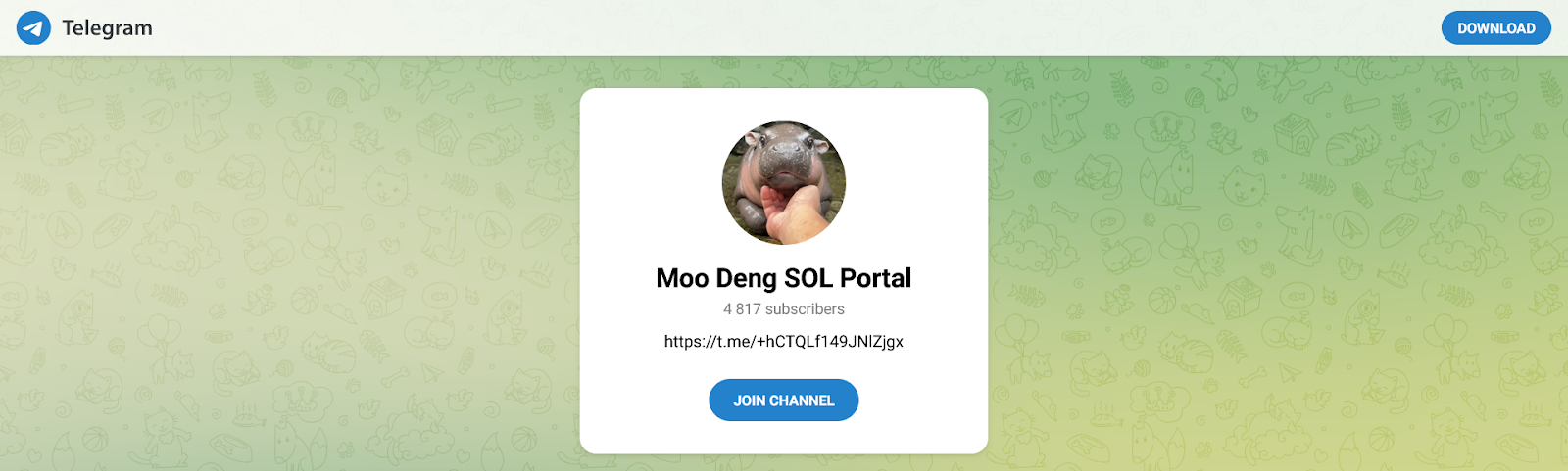
Task: Click the blue DOWNLOAD button
Action: (x=1495, y=27)
